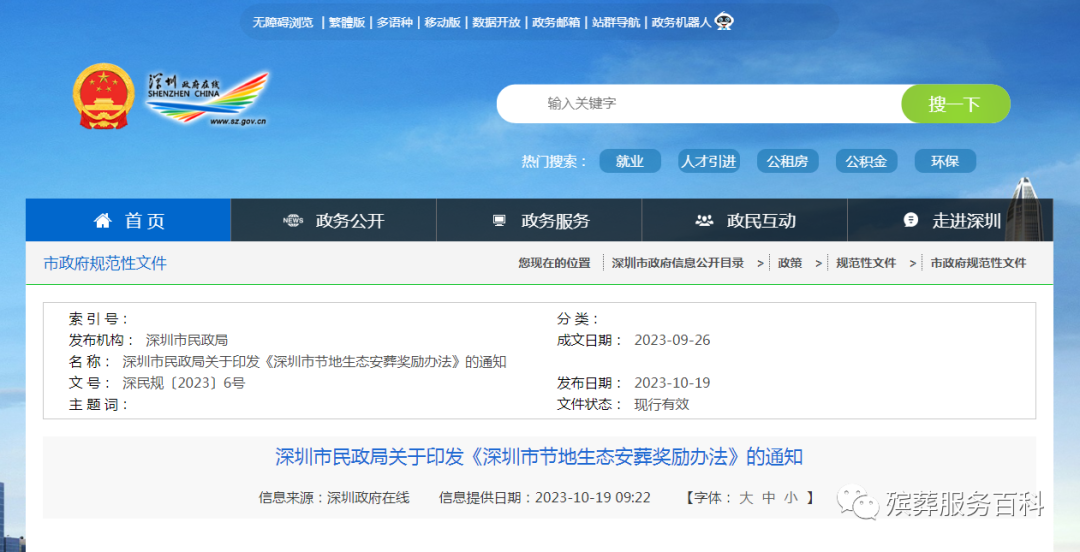Set font size to 小
This screenshot has width=1080, height=552.
[x=790, y=497]
